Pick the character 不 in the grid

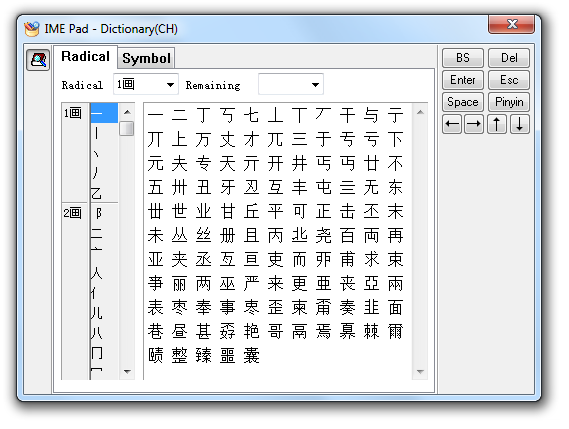395,164
